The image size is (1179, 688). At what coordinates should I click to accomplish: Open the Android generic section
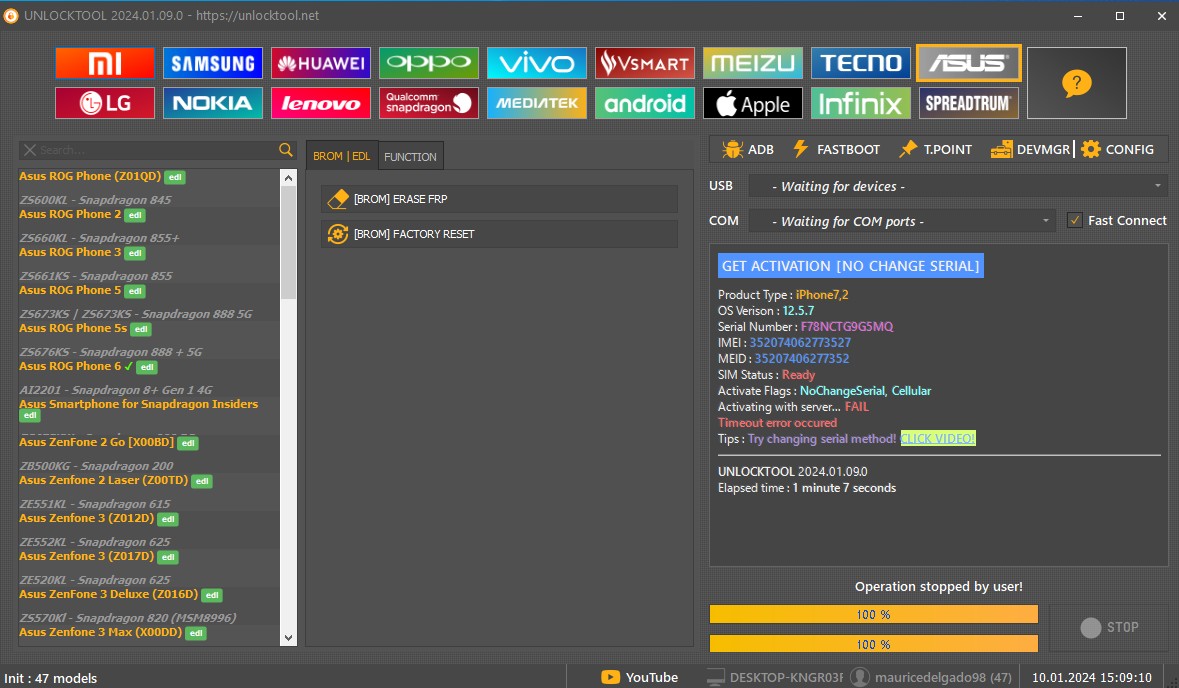click(x=645, y=103)
